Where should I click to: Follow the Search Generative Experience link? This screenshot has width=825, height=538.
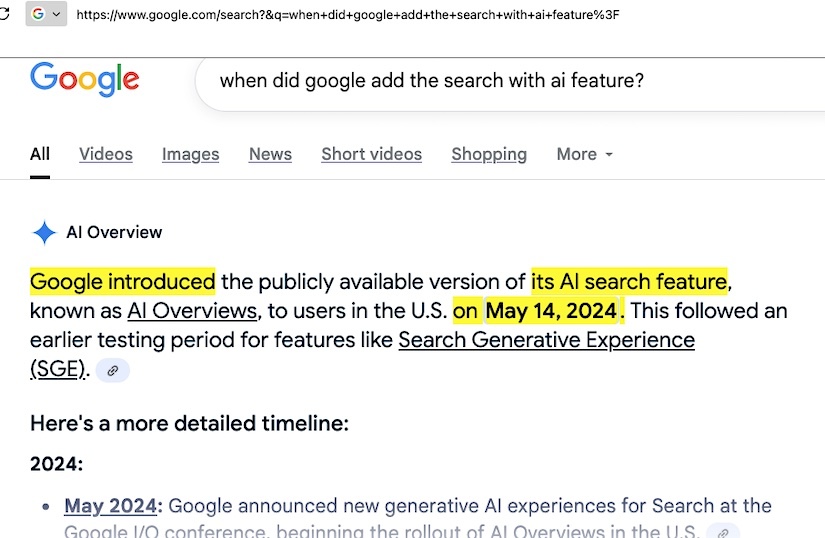(546, 340)
